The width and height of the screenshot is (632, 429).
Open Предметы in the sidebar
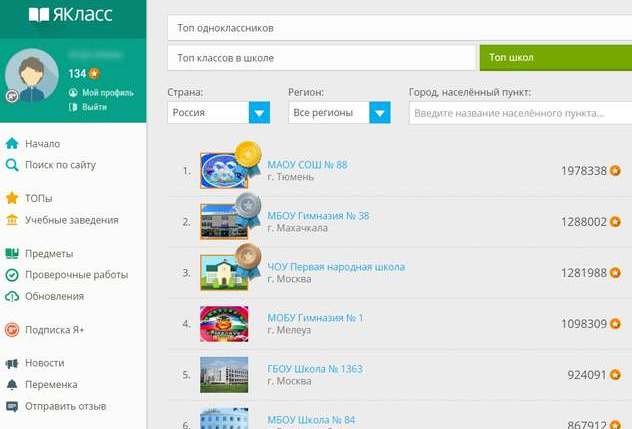(x=49, y=254)
